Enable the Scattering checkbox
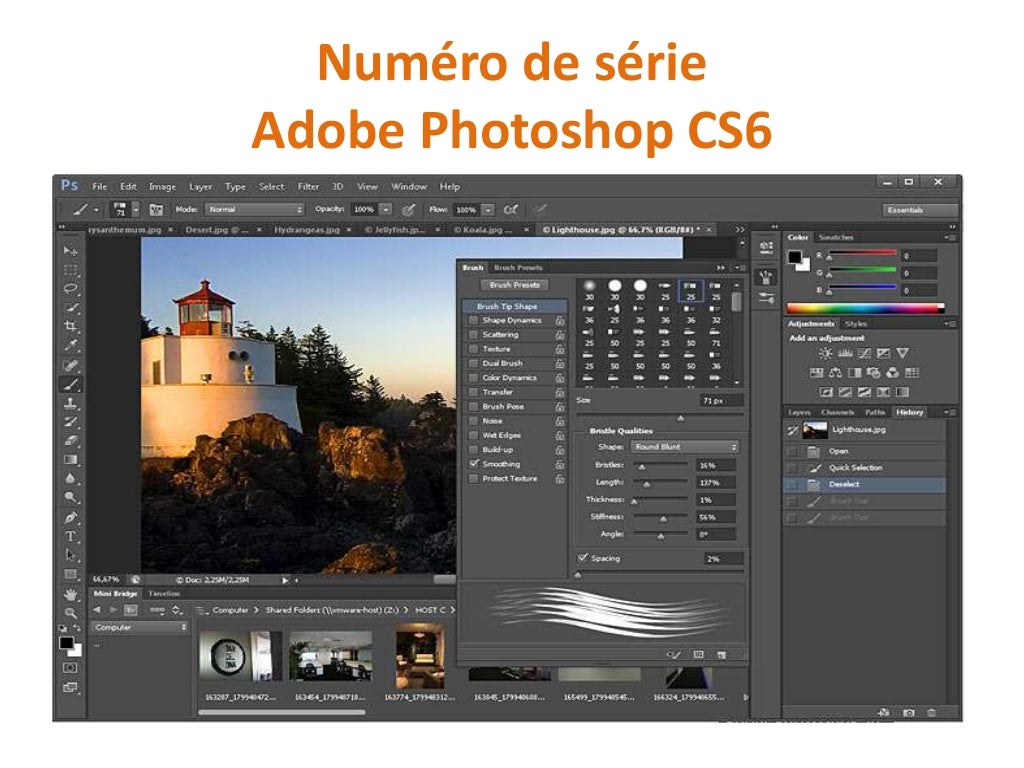 point(473,335)
